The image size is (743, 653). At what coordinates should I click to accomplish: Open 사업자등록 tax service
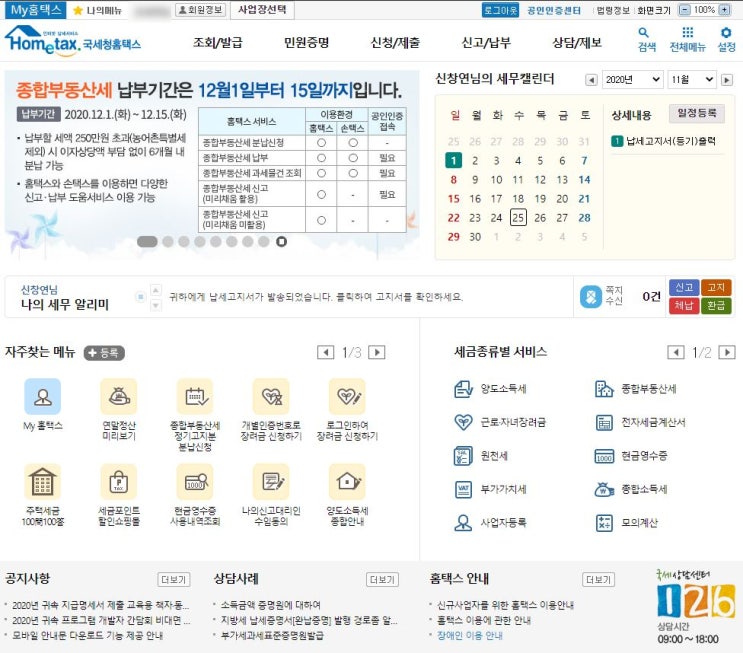(490, 523)
